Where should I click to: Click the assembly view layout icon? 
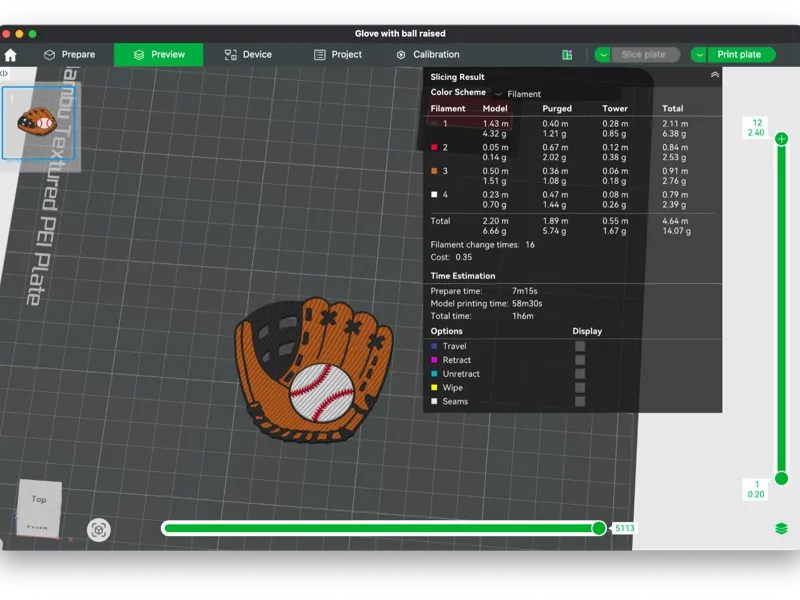(567, 55)
